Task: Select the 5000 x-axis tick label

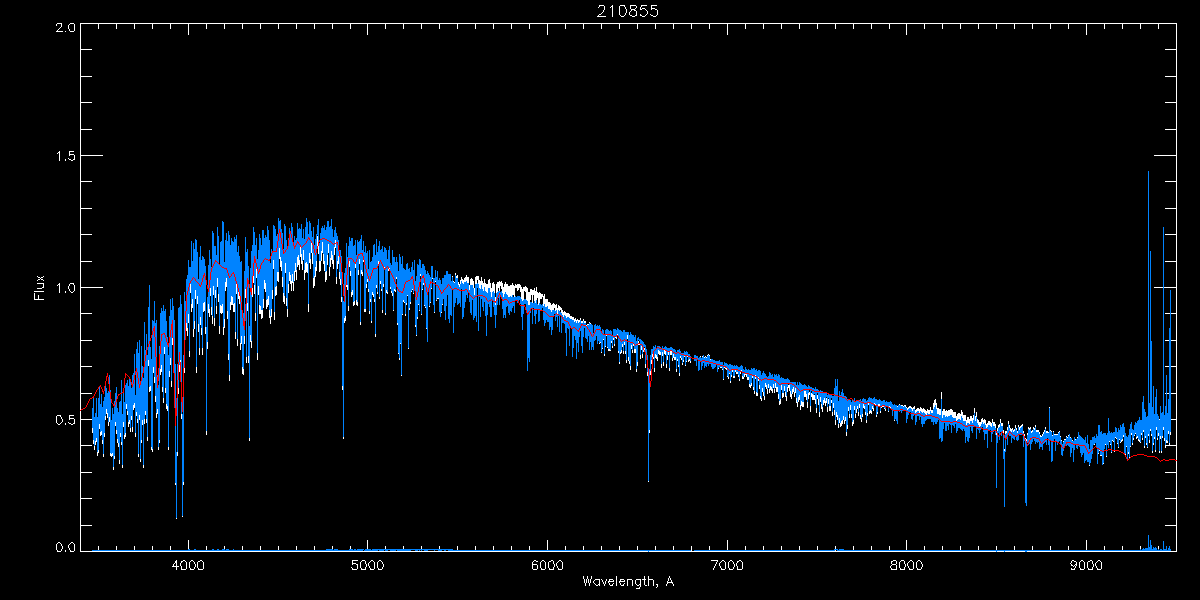Action: pyautogui.click(x=368, y=564)
